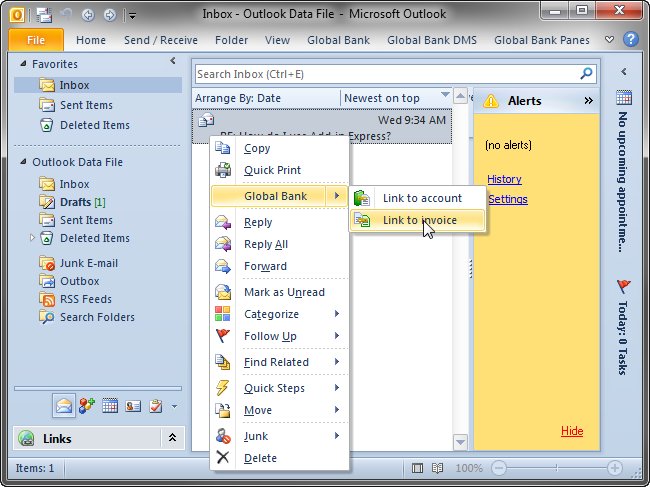Zoom out with the minus button
The image size is (650, 487).
click(x=499, y=468)
